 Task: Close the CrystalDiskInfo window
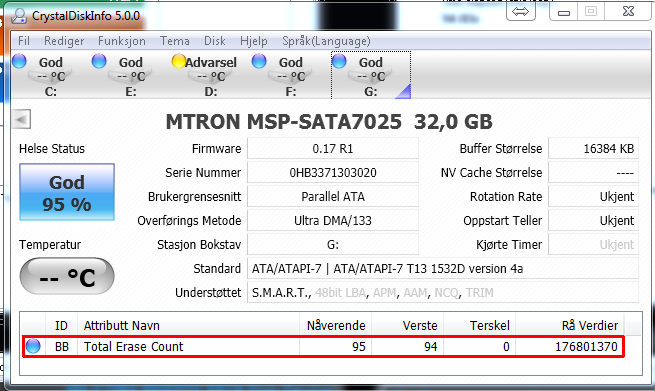[x=628, y=12]
